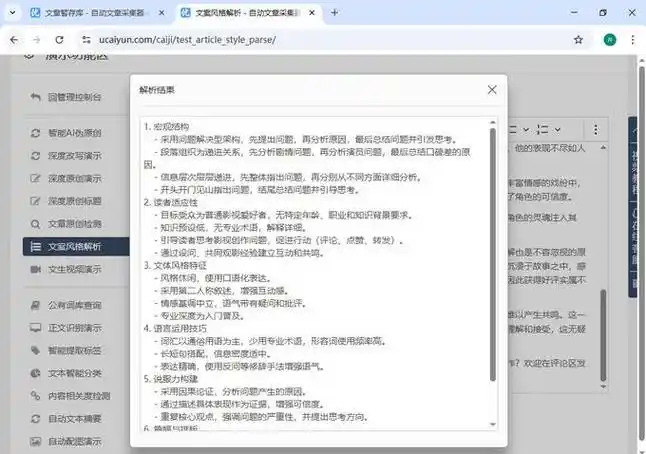Close the 文章风格解析 browser tab
Screen dimensions: 646x454
(x=312, y=13)
